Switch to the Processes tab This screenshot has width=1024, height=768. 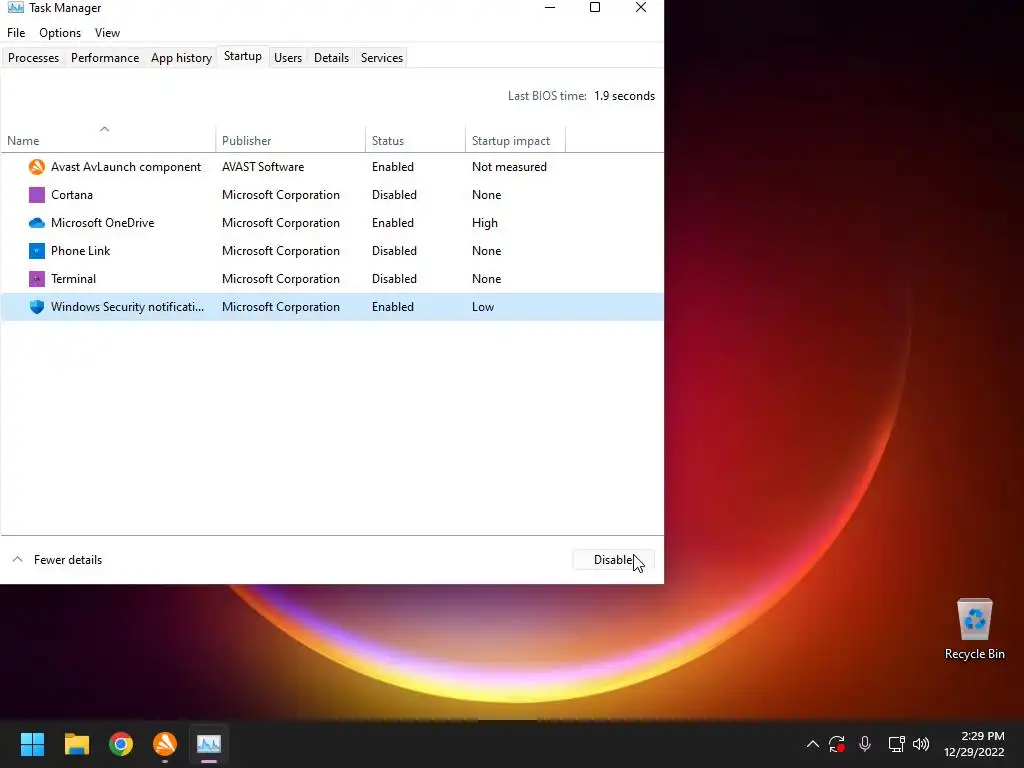coord(33,57)
